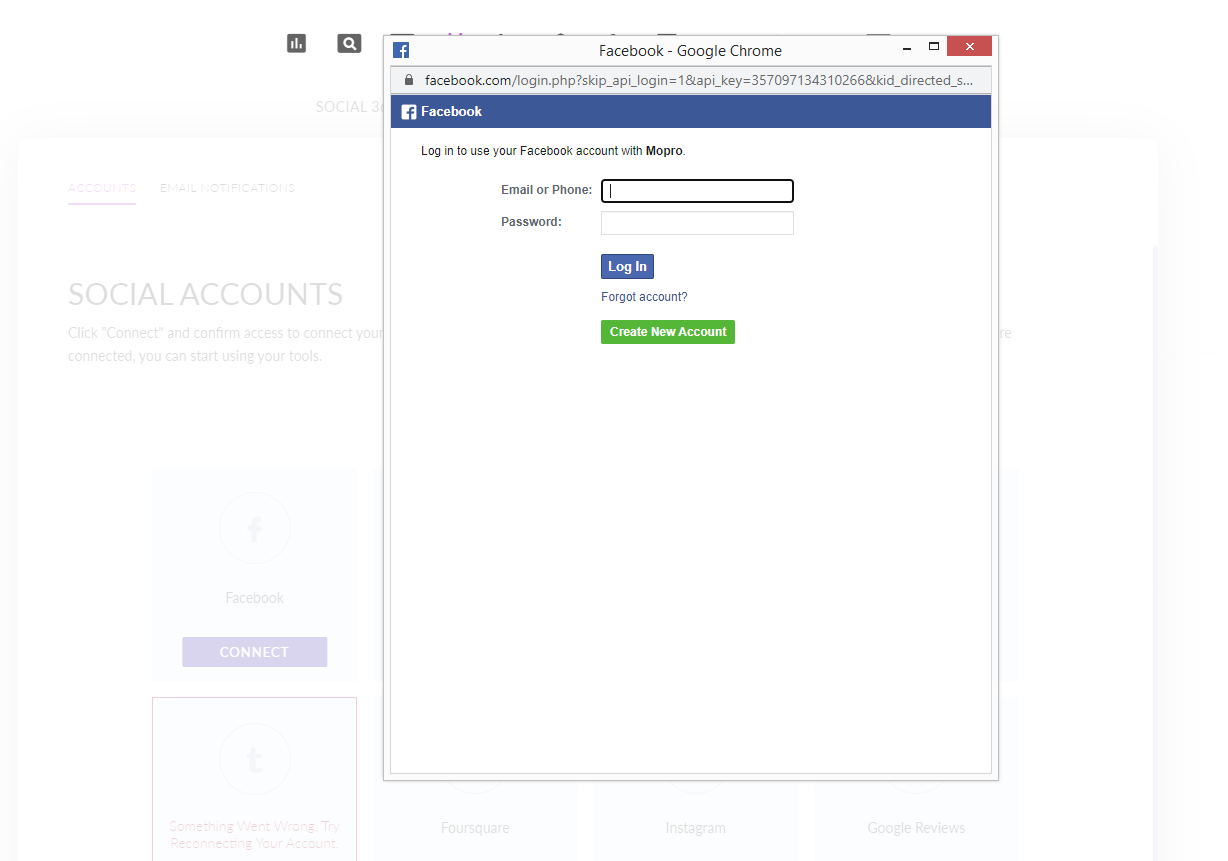Click the Instagram account card label
Screen dimensions: 1228x861
click(x=695, y=828)
